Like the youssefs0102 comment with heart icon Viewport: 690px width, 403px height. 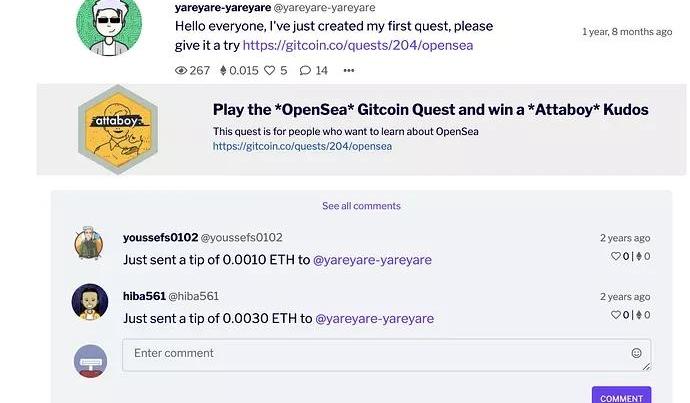point(615,257)
